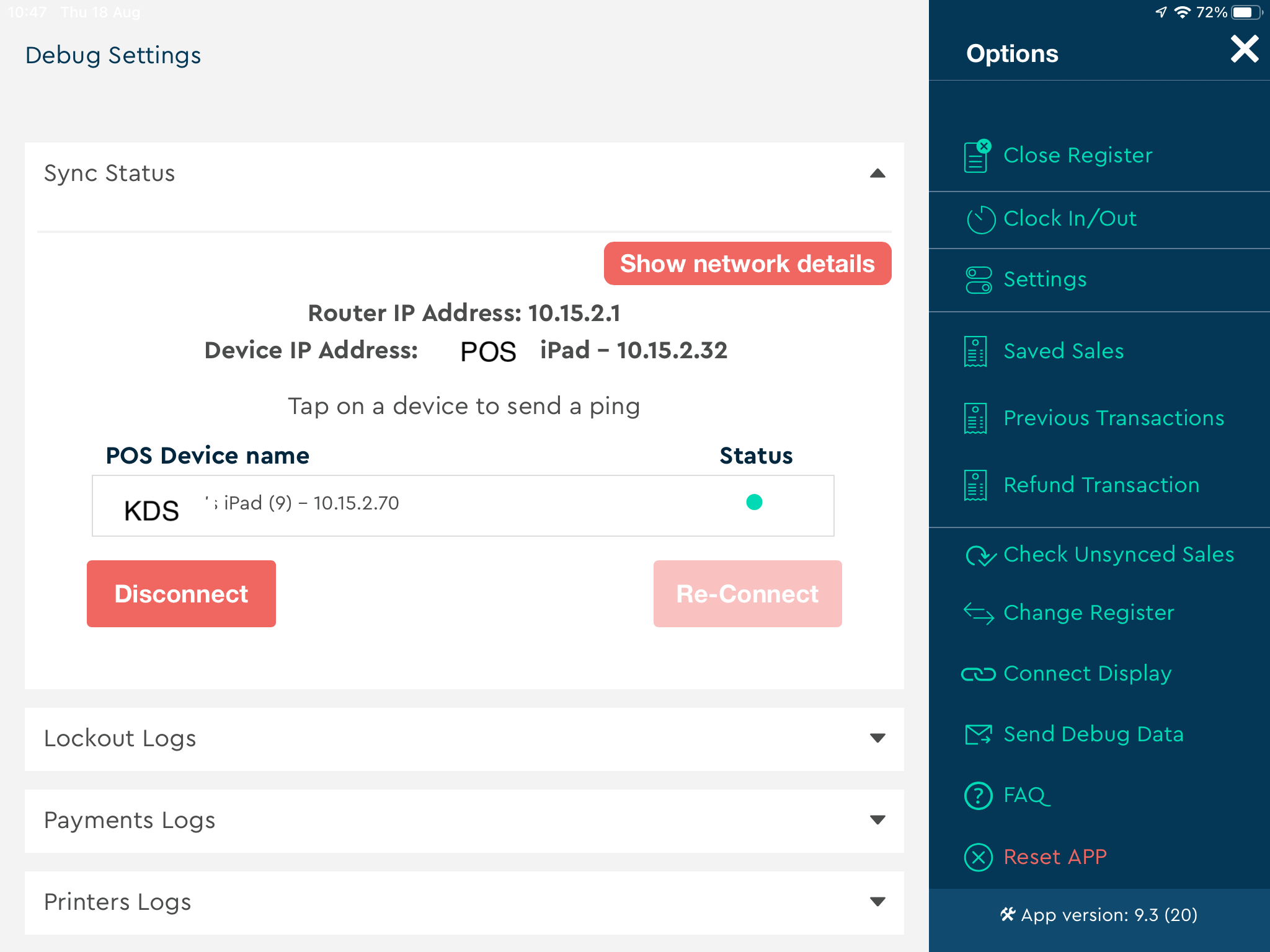Select Saved Sales menu label
The image size is (1270, 952).
tap(1064, 351)
